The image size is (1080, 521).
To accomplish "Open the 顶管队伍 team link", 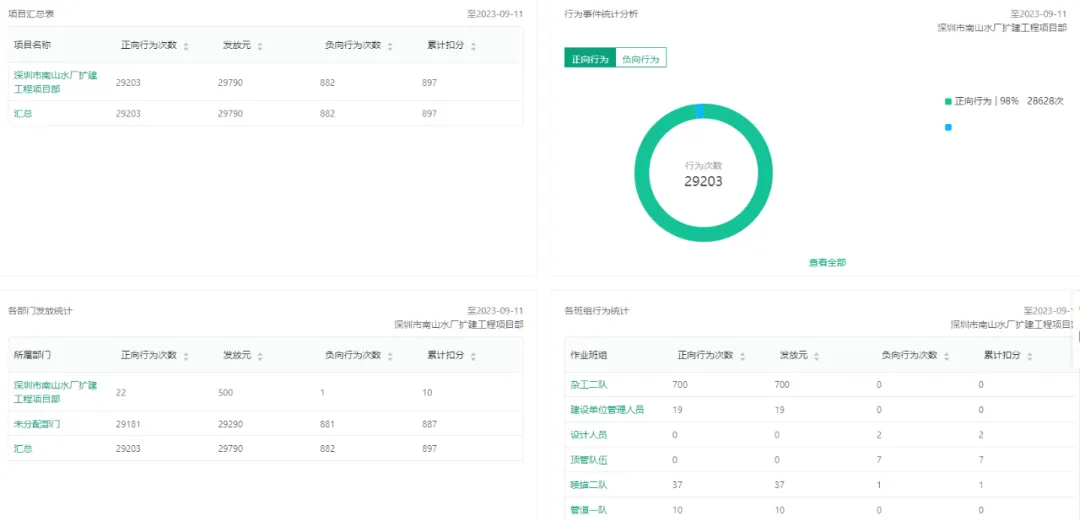I will tap(588, 460).
